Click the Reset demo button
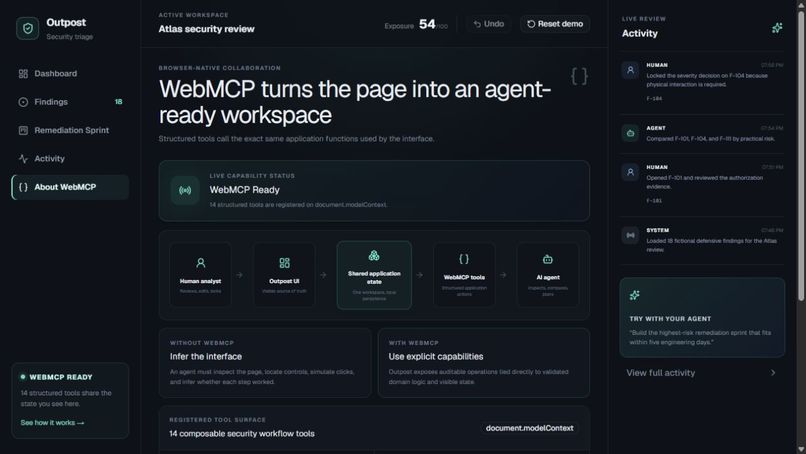Screen dimensions: 806x454 [x=555, y=24]
